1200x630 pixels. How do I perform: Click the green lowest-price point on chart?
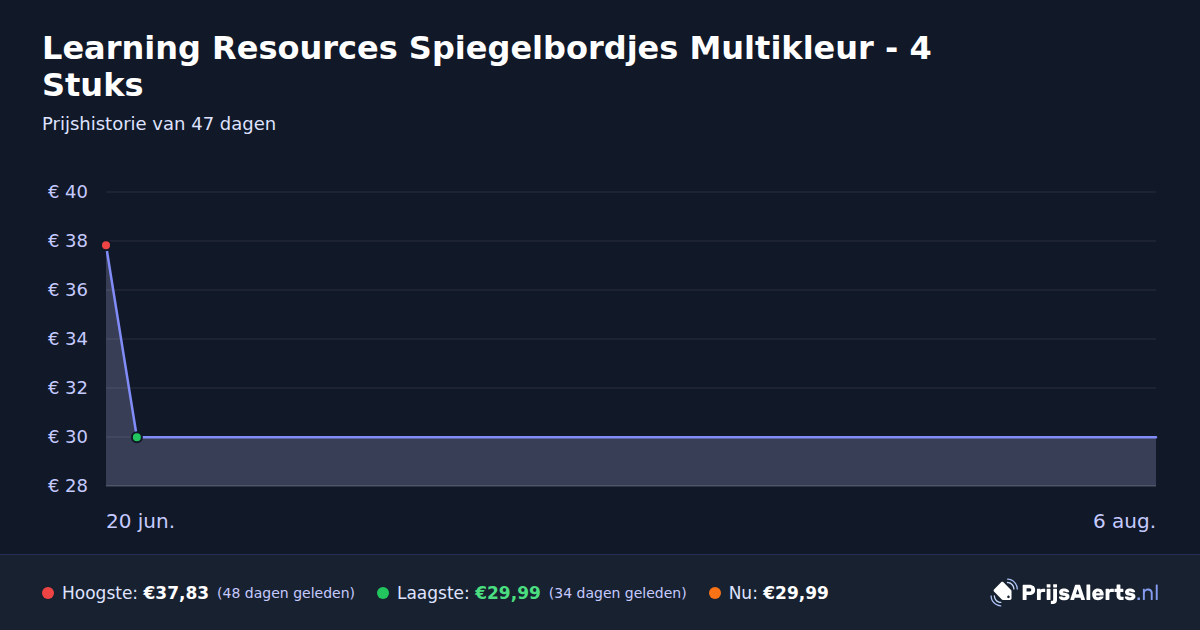(137, 437)
